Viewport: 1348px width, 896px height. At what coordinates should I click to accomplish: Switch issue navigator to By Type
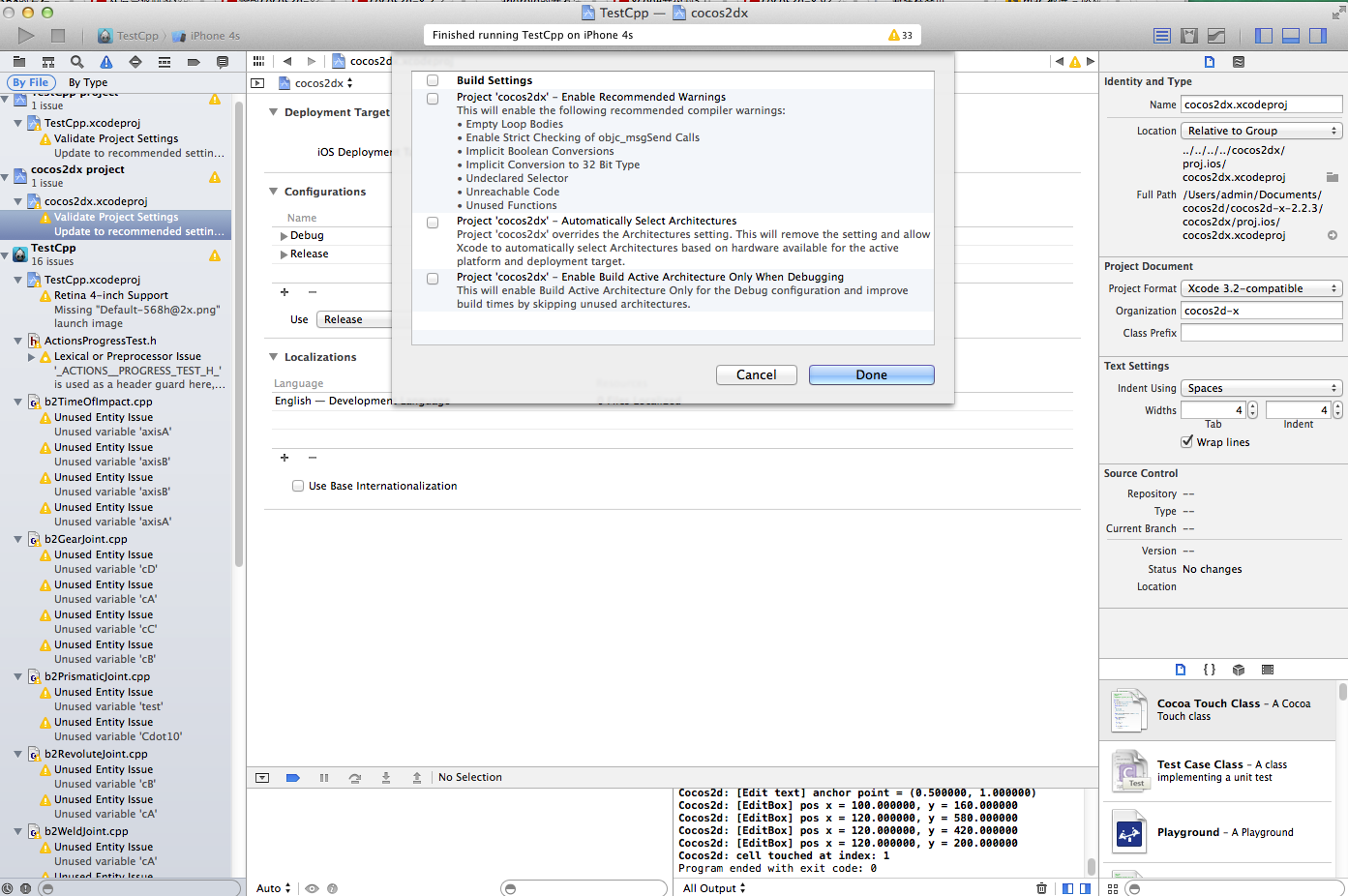tap(88, 82)
